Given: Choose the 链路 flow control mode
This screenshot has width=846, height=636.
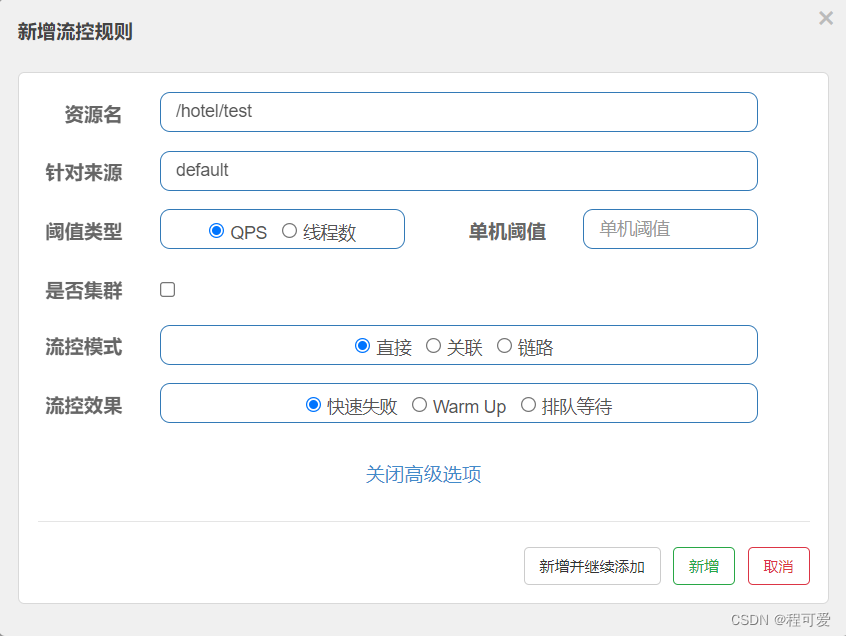Looking at the screenshot, I should 504,345.
